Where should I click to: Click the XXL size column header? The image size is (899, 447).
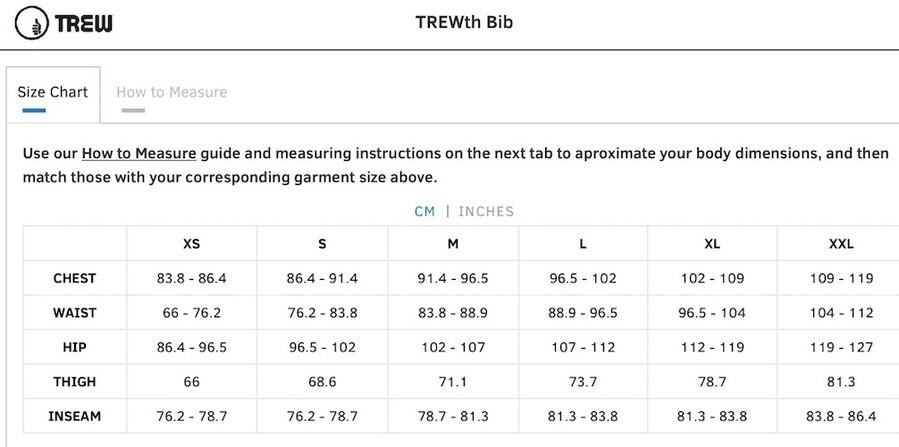841,244
